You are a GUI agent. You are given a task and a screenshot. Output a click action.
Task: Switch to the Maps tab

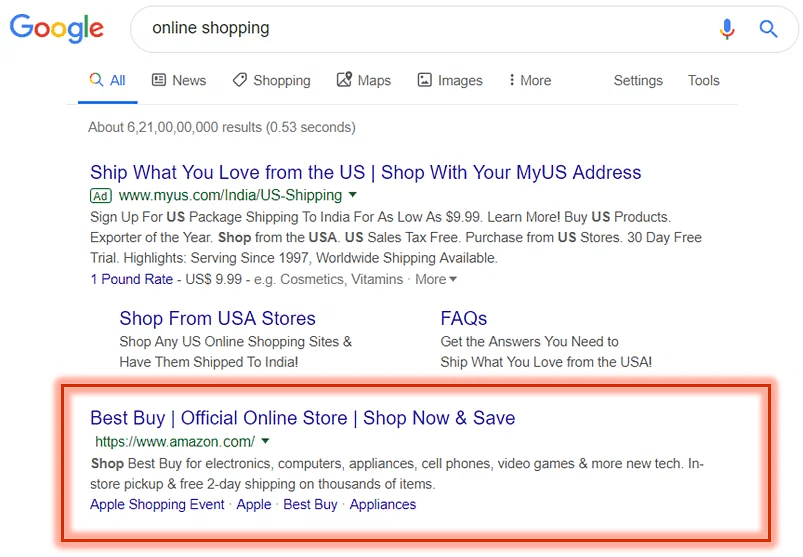click(364, 80)
